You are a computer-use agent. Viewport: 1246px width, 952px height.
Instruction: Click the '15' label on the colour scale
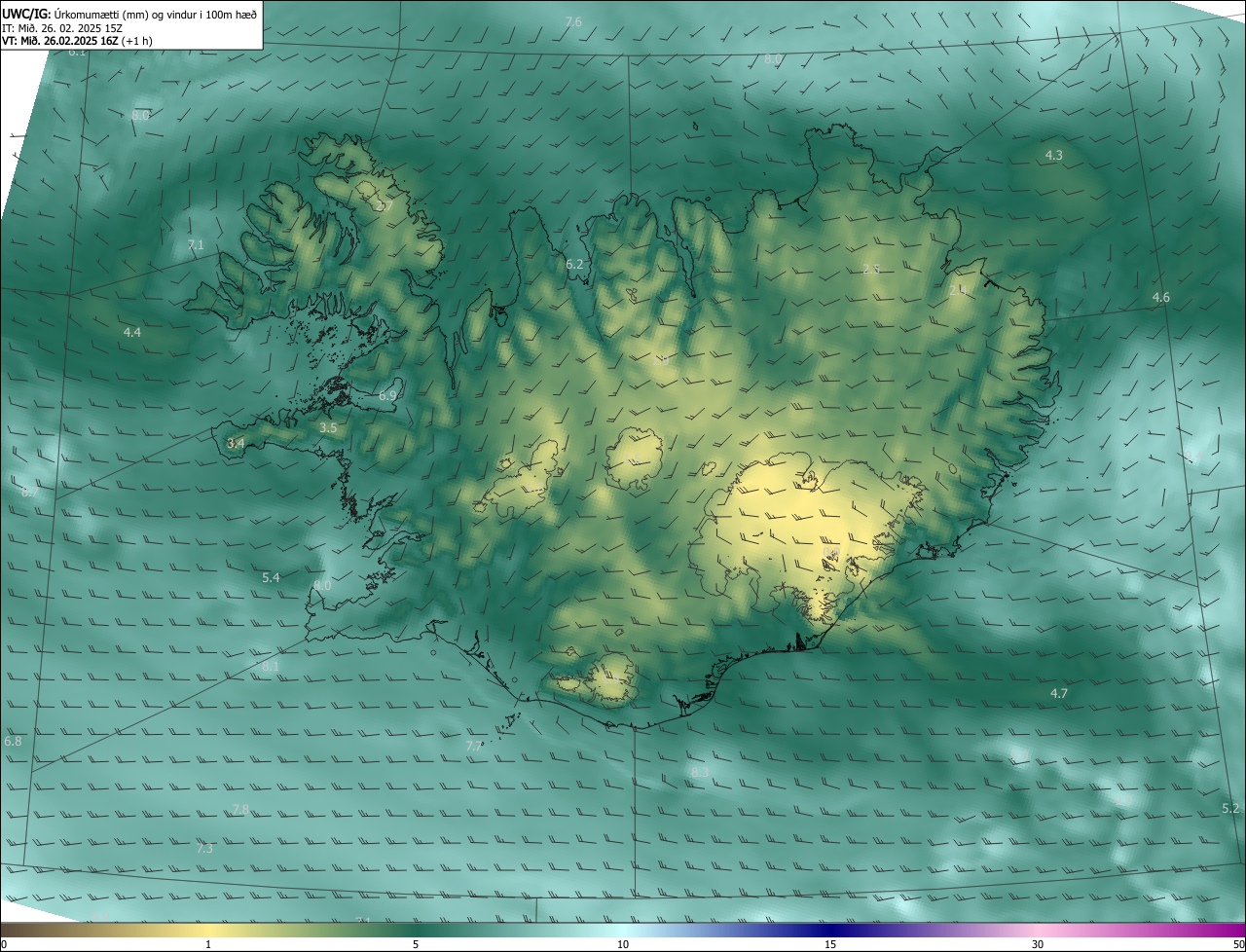coord(830,944)
